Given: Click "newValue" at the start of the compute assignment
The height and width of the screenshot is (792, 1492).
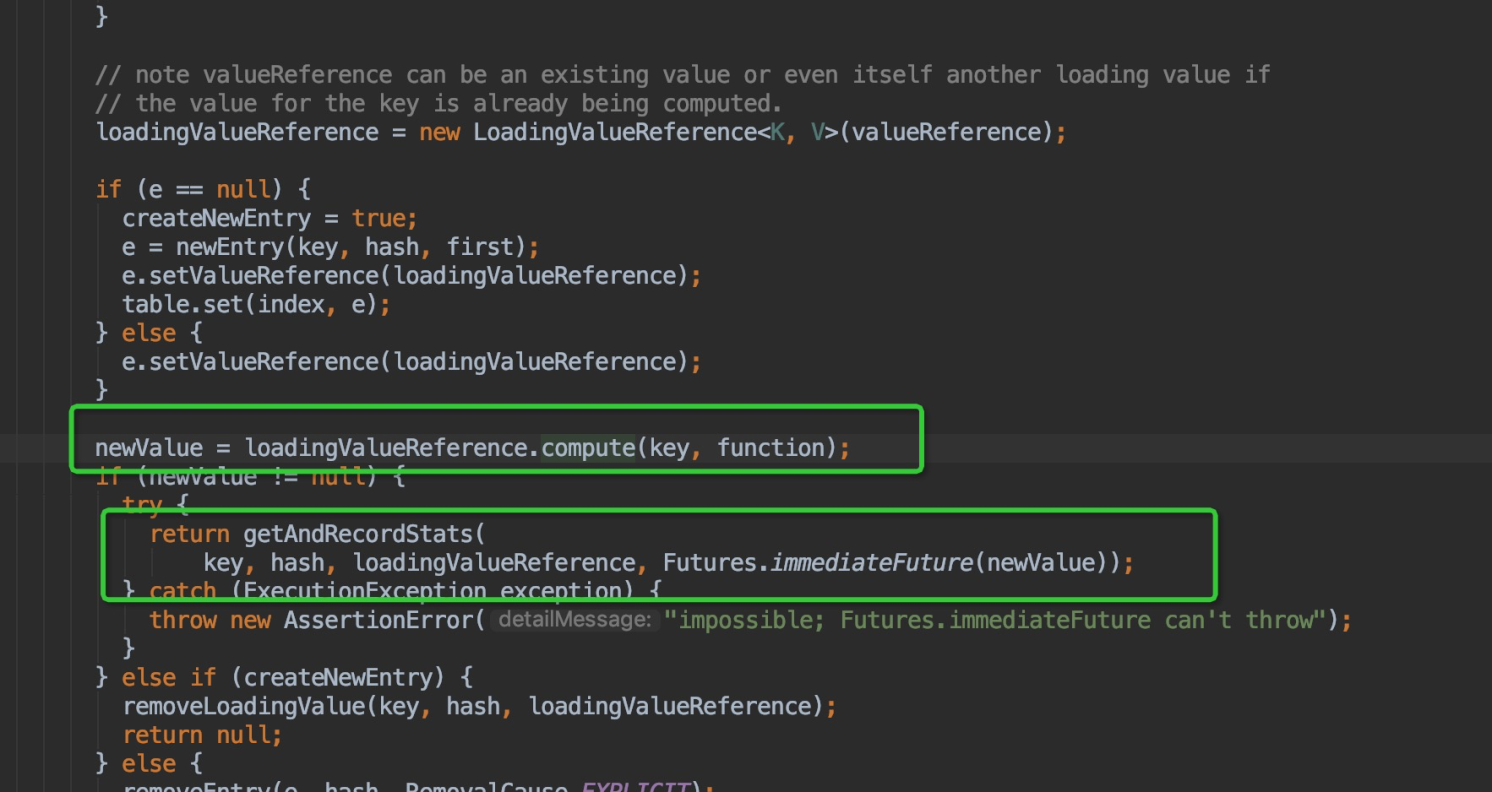Looking at the screenshot, I should tap(149, 448).
